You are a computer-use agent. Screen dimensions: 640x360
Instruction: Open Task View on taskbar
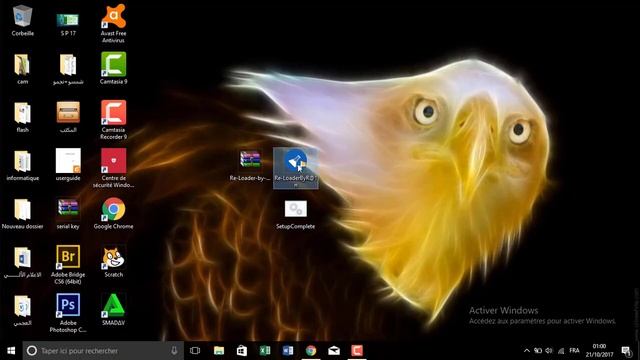point(195,351)
